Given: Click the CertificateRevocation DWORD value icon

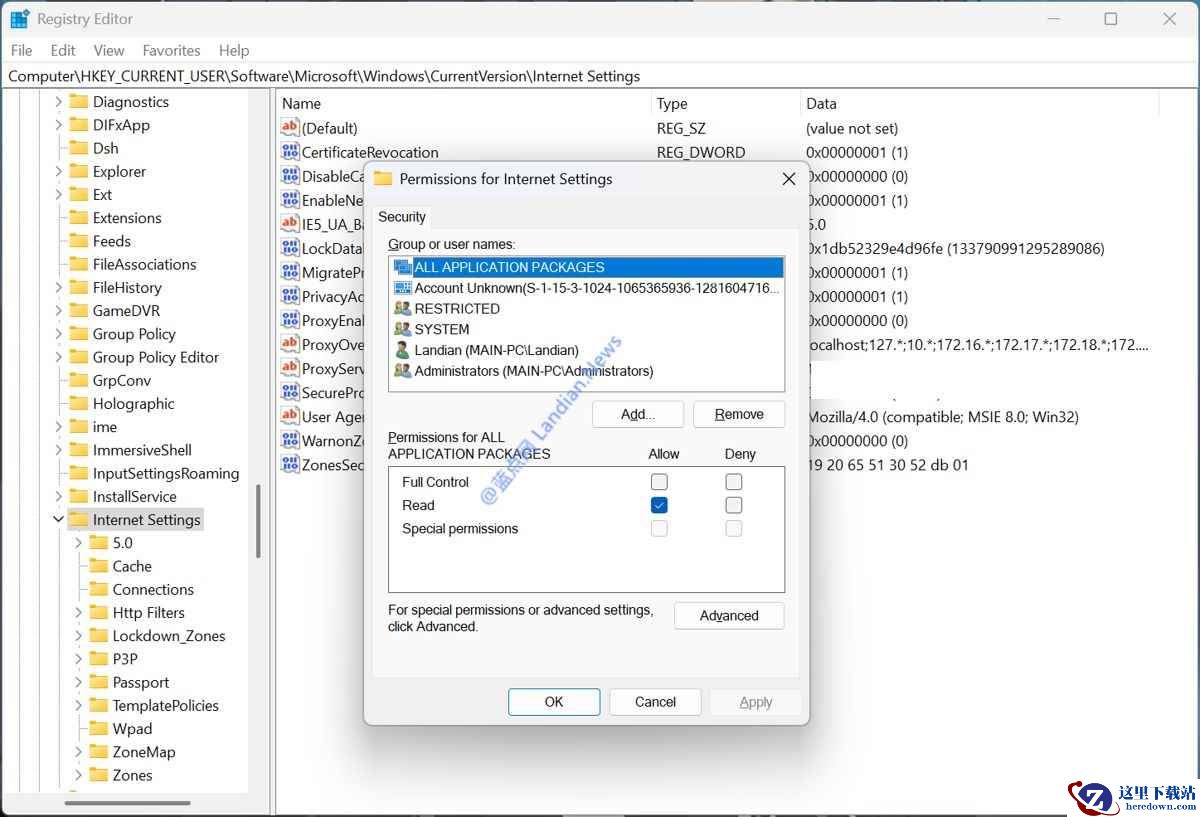Looking at the screenshot, I should (x=290, y=152).
